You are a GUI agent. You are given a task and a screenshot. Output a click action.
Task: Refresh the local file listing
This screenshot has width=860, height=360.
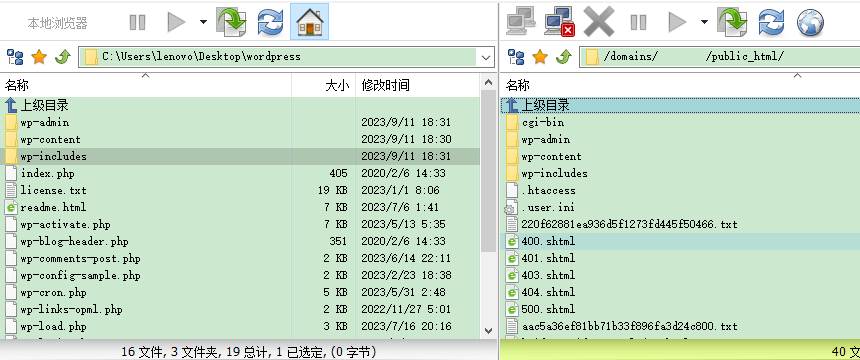point(270,22)
